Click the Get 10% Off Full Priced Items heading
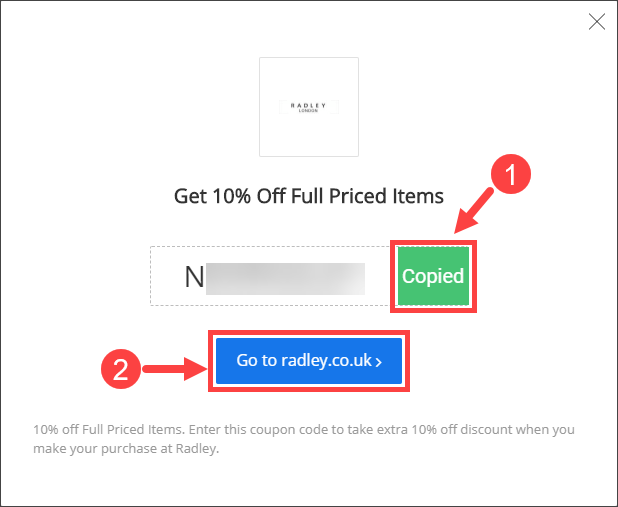This screenshot has height=507, width=618. (x=309, y=196)
